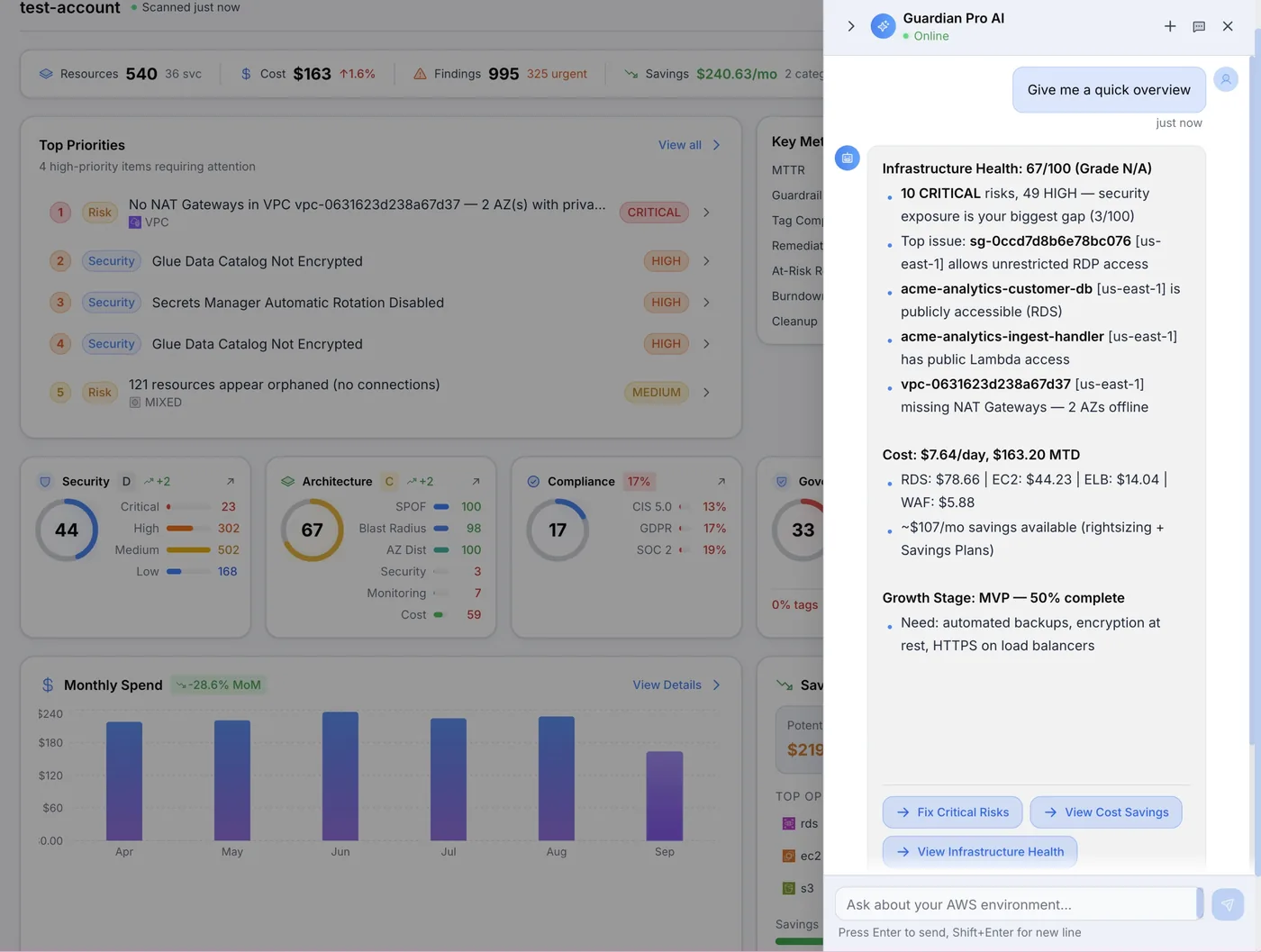Click the Sep bar in Monthly Spend chart
The width and height of the screenshot is (1261, 952).
[665, 796]
